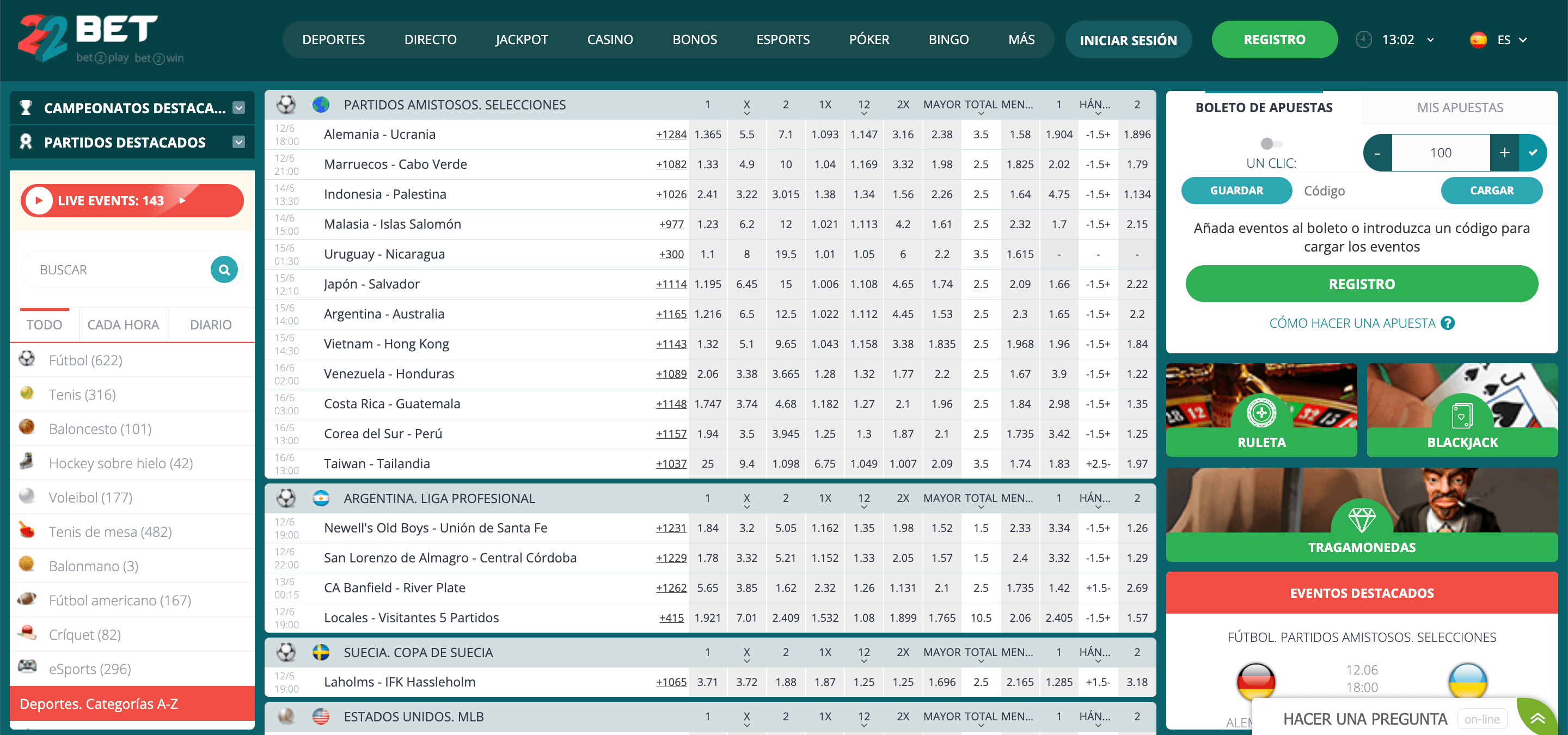Click CARGAR in bet slip
The height and width of the screenshot is (735, 1568).
1491,191
